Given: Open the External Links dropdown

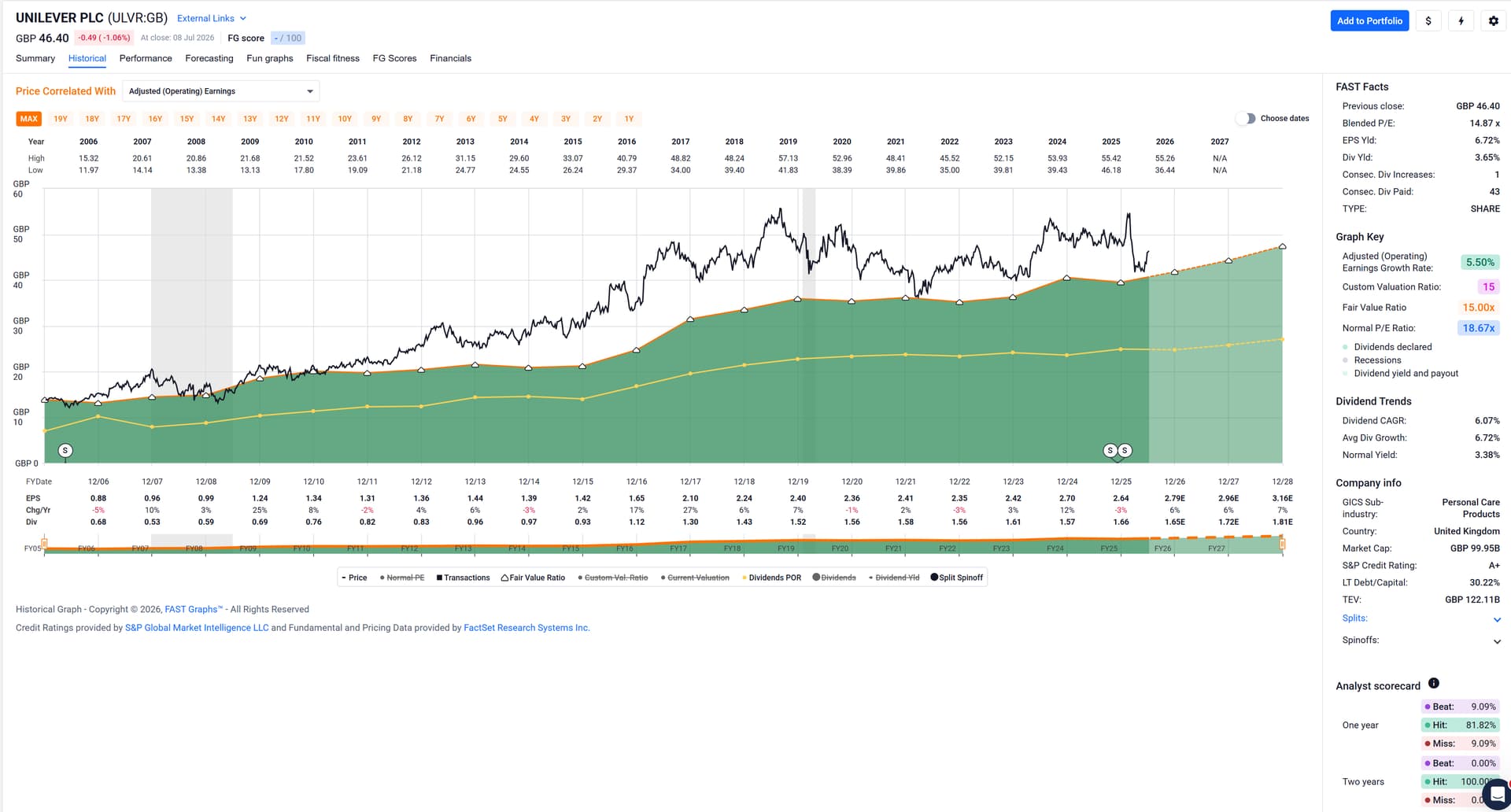Looking at the screenshot, I should 212,18.
